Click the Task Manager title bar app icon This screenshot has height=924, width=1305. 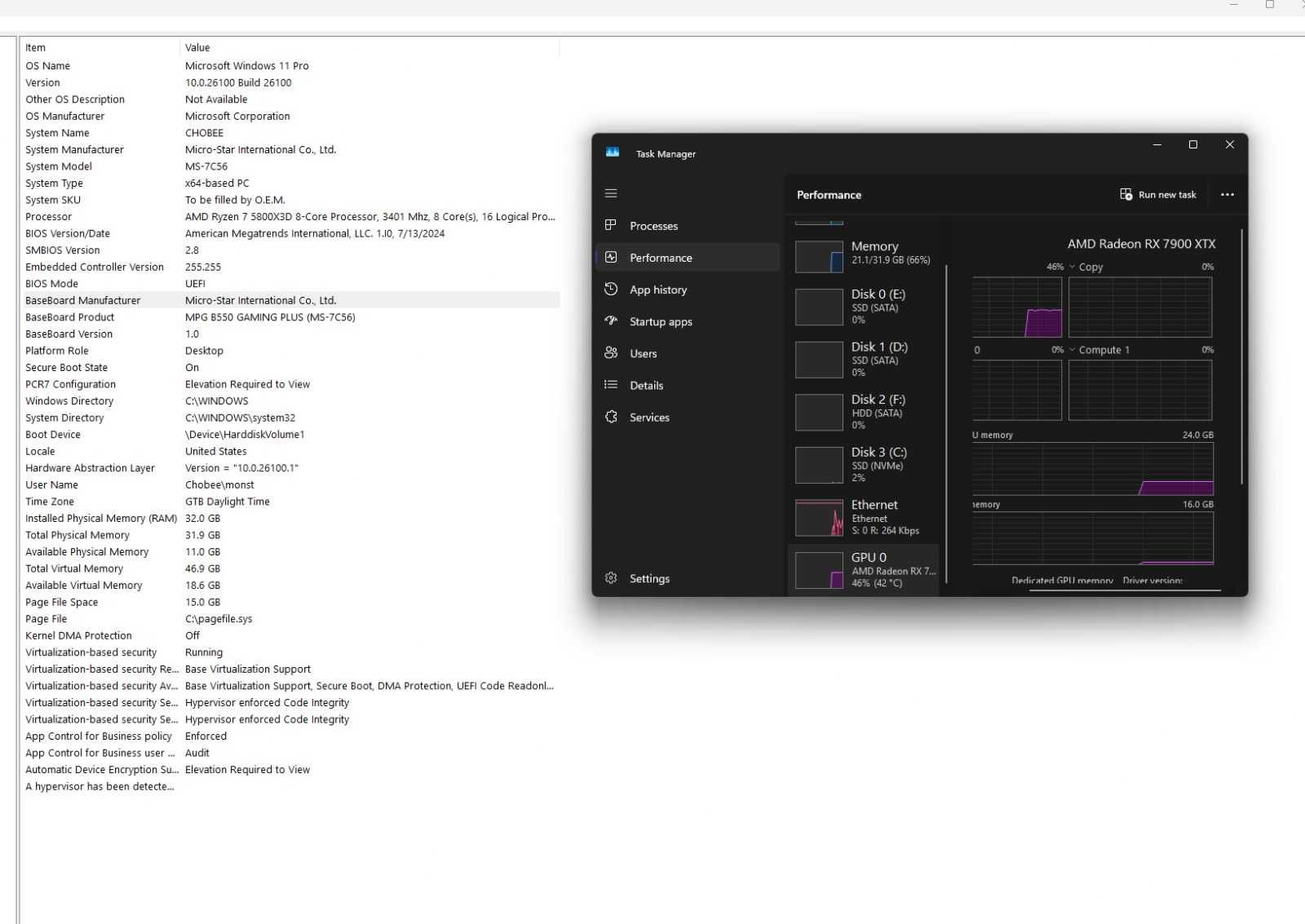[x=613, y=153]
